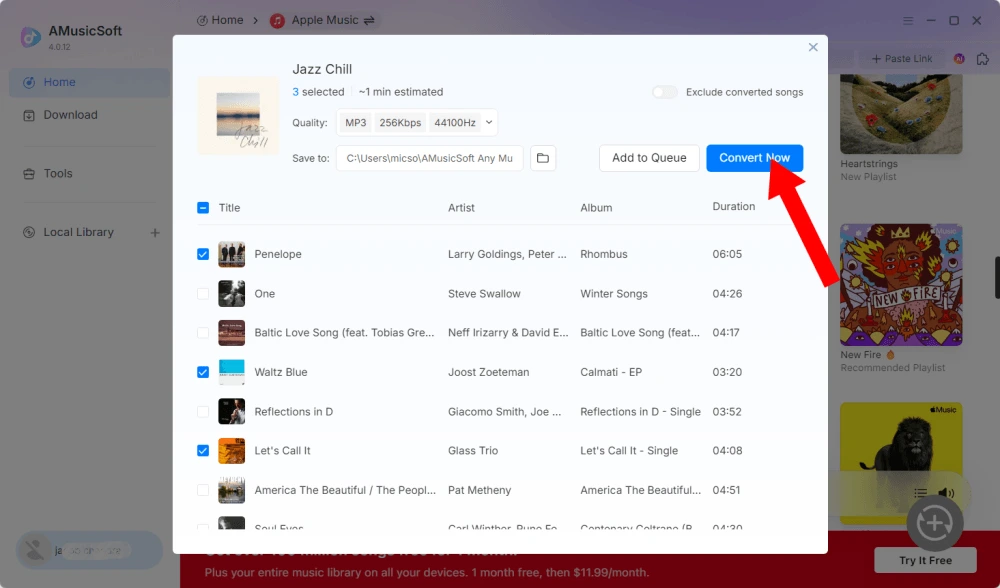Viewport: 1000px width, 588px height.
Task: Open the browse output folder icon
Action: [x=543, y=158]
